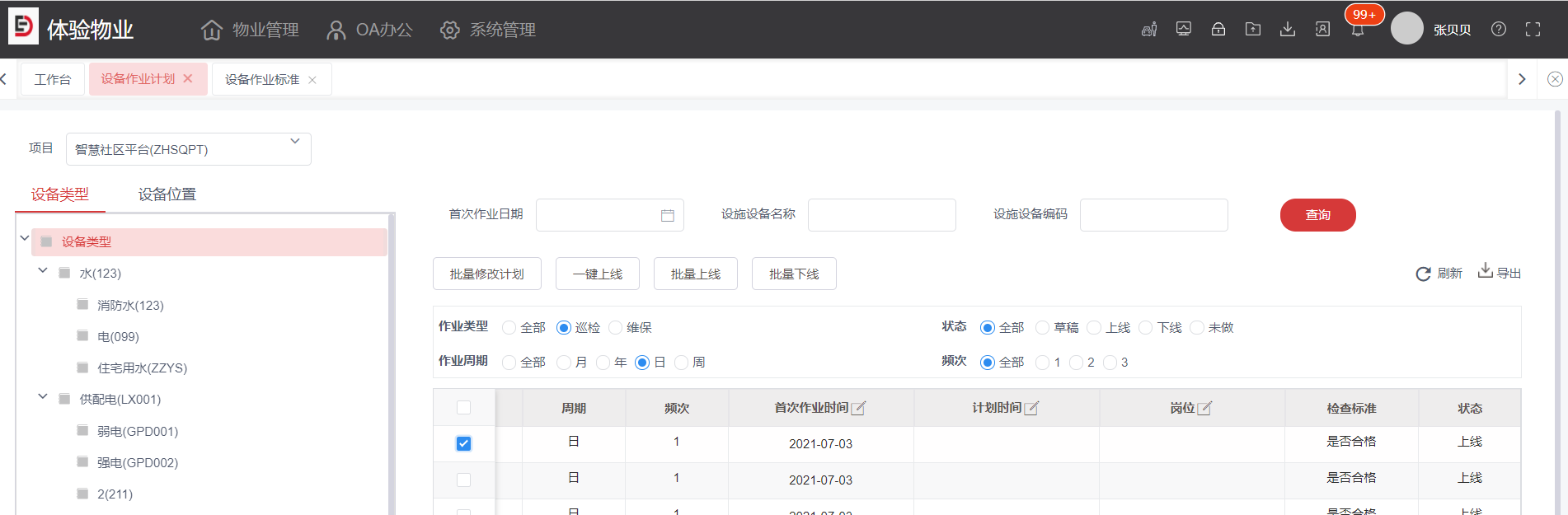Collapse the 水(123) tree node
Screen dimensions: 1568x515
43,270
